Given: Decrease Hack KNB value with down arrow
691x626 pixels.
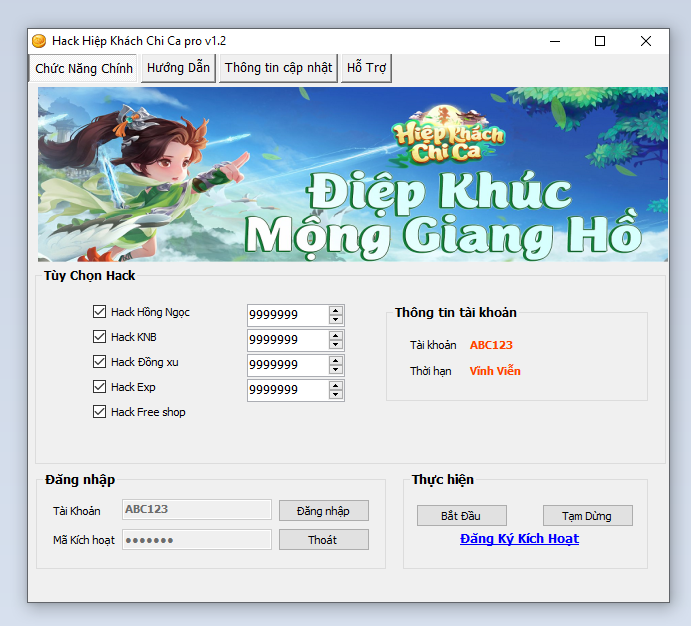Looking at the screenshot, I should 336,345.
